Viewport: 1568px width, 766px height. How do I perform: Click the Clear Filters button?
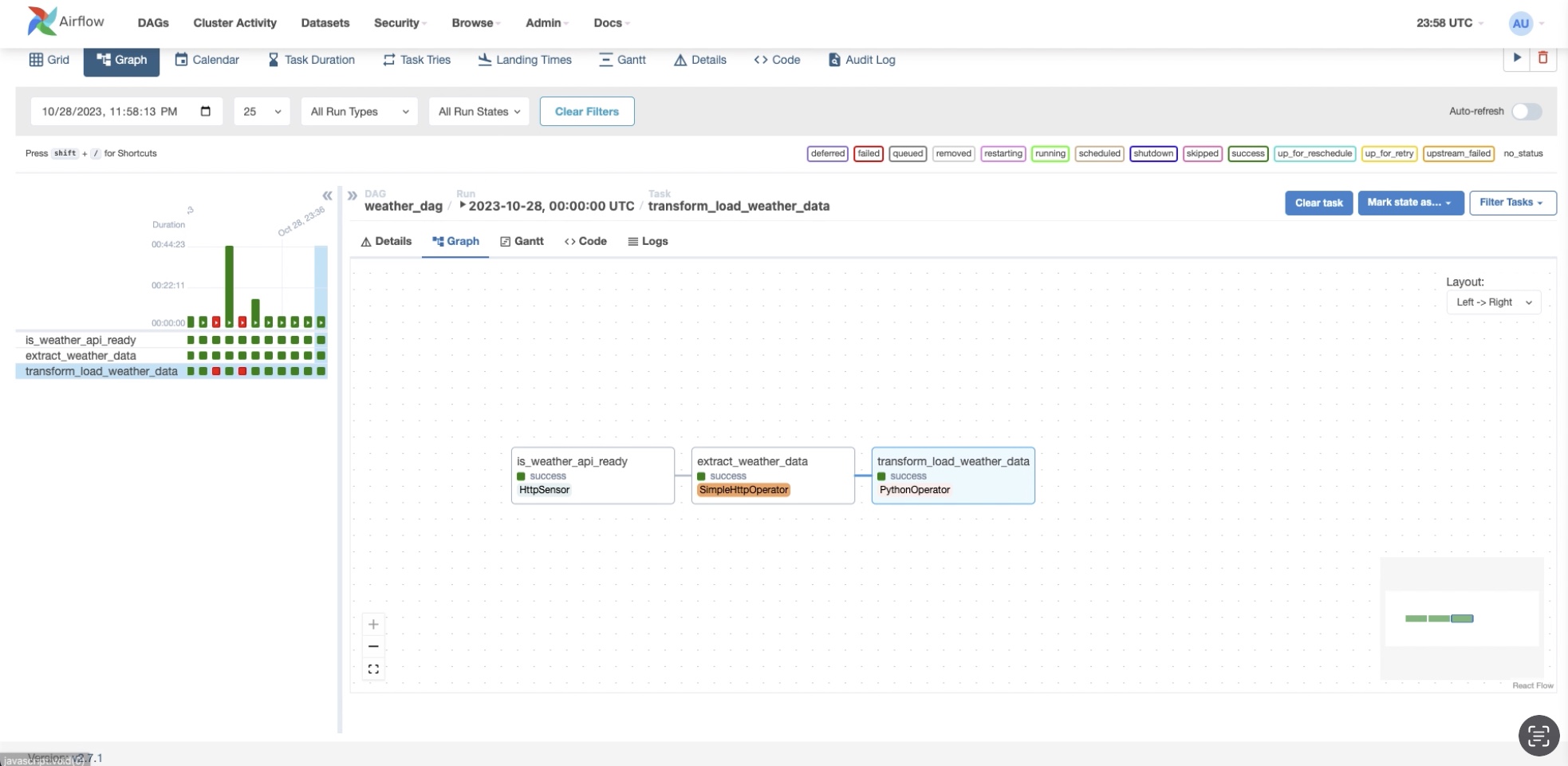click(x=587, y=111)
